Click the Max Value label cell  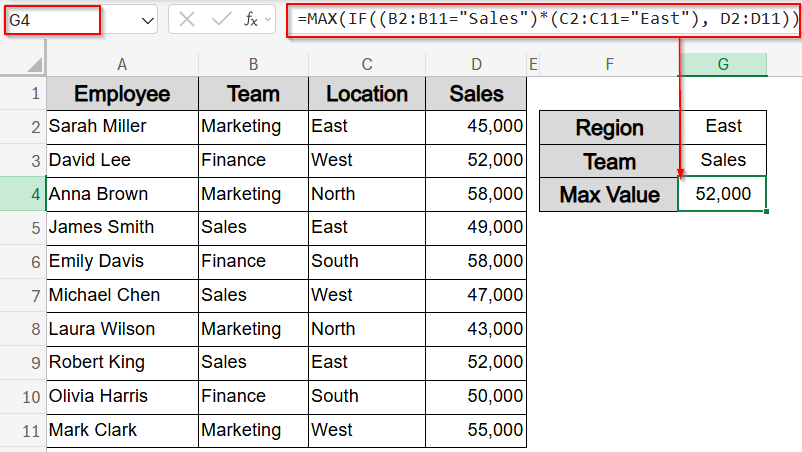click(609, 194)
